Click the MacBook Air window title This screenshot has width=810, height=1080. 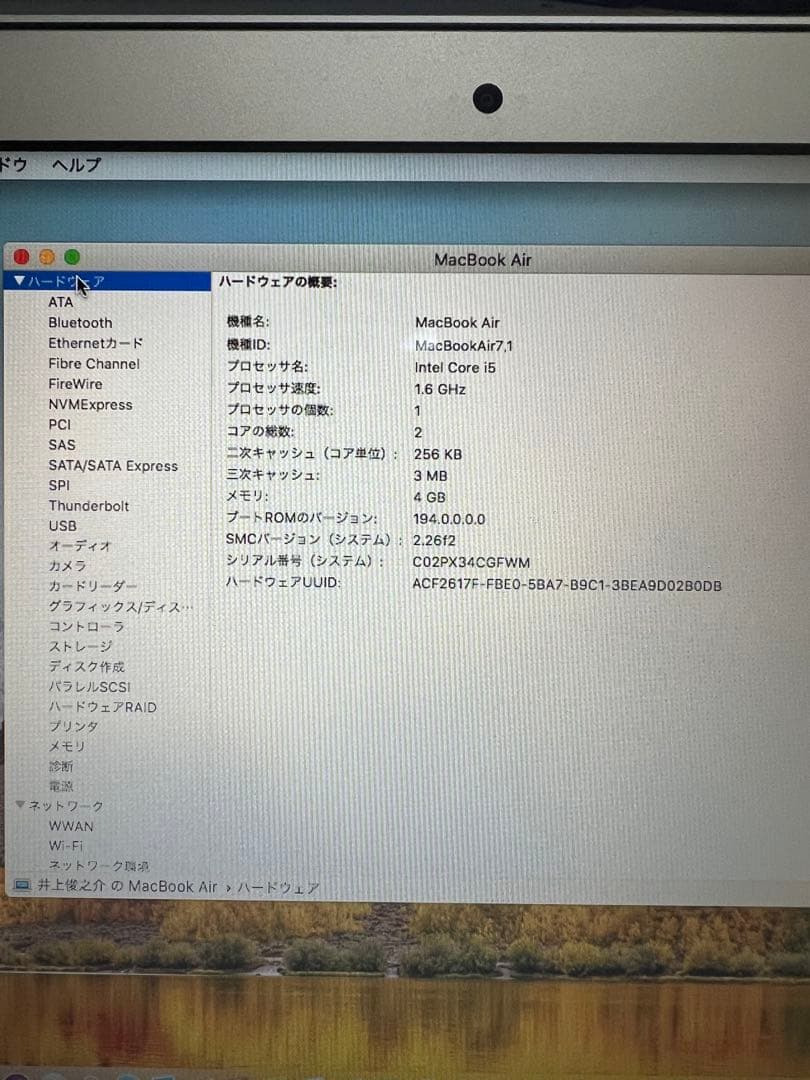pos(482,260)
